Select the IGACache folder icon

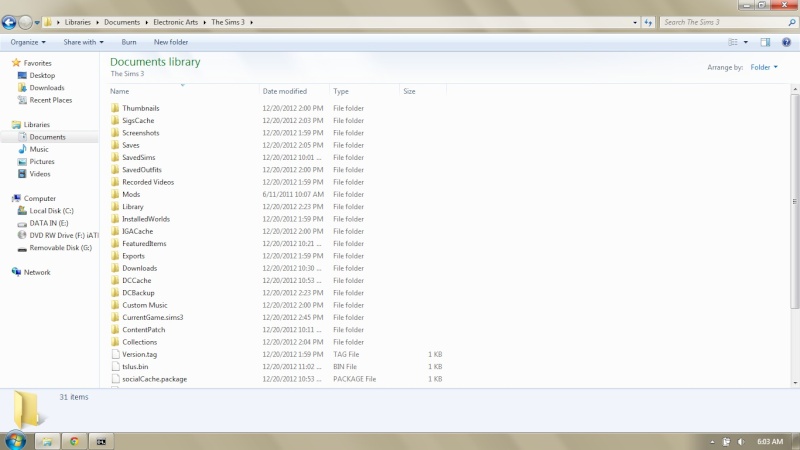pos(115,231)
